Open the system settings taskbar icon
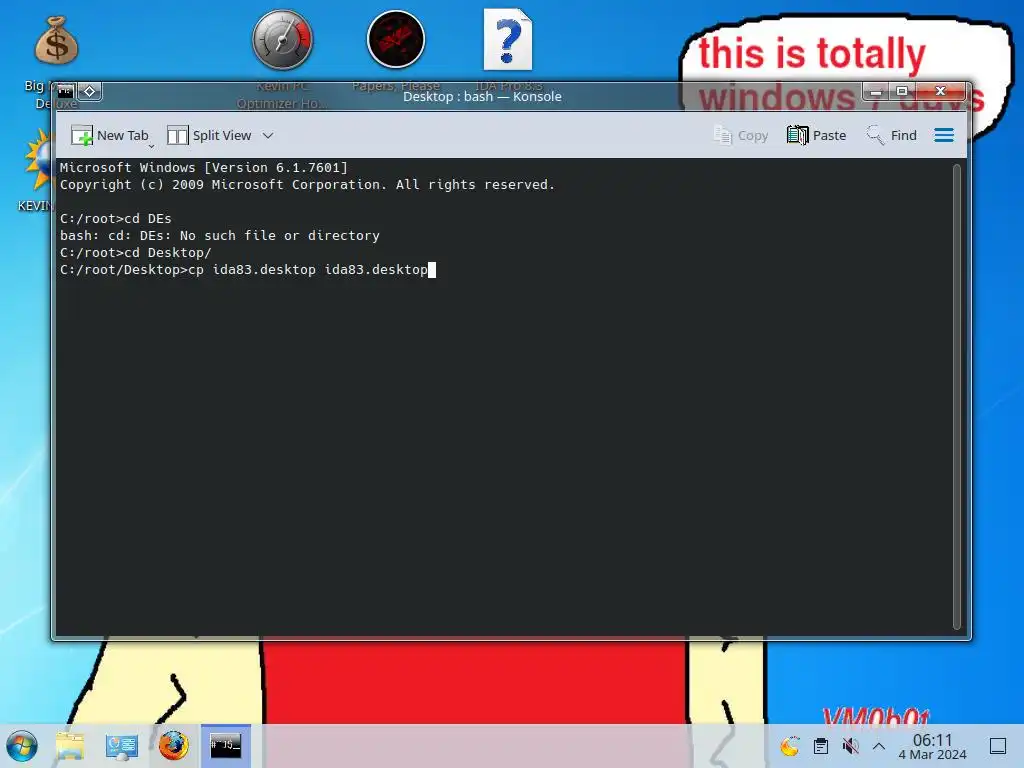 (x=121, y=746)
